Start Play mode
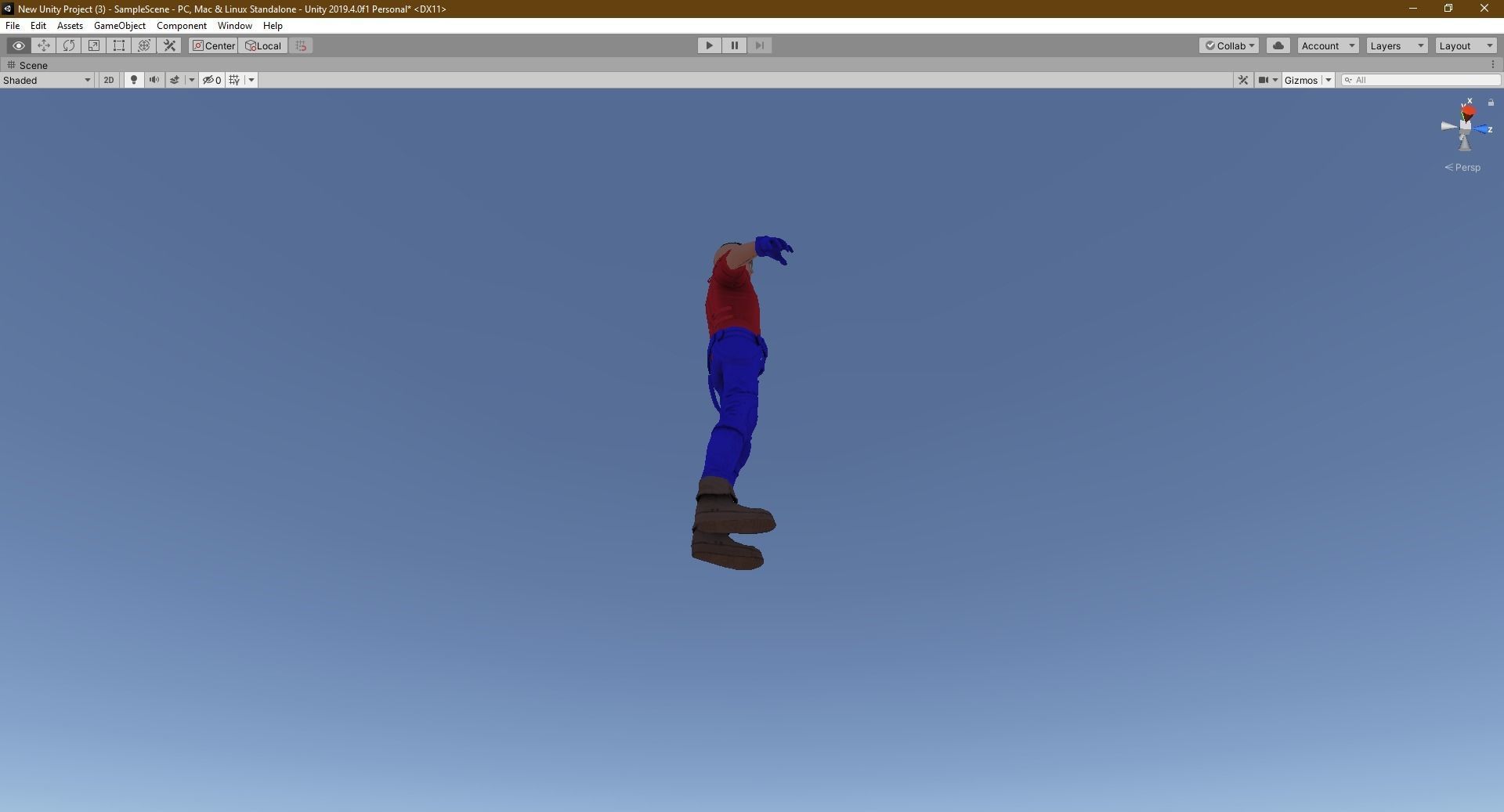 710,45
